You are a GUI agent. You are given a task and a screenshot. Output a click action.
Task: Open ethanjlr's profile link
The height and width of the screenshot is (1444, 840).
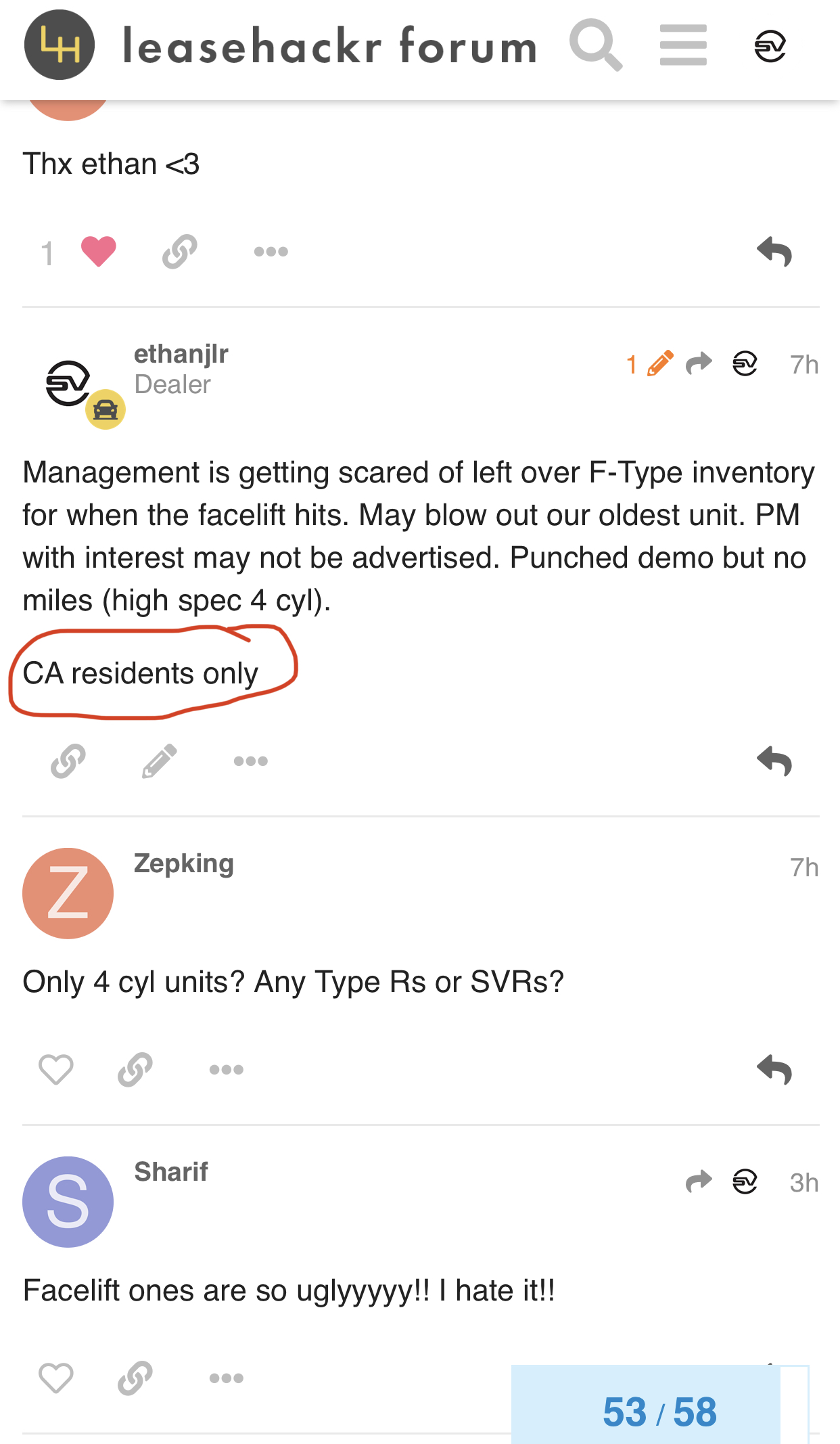[x=181, y=353]
